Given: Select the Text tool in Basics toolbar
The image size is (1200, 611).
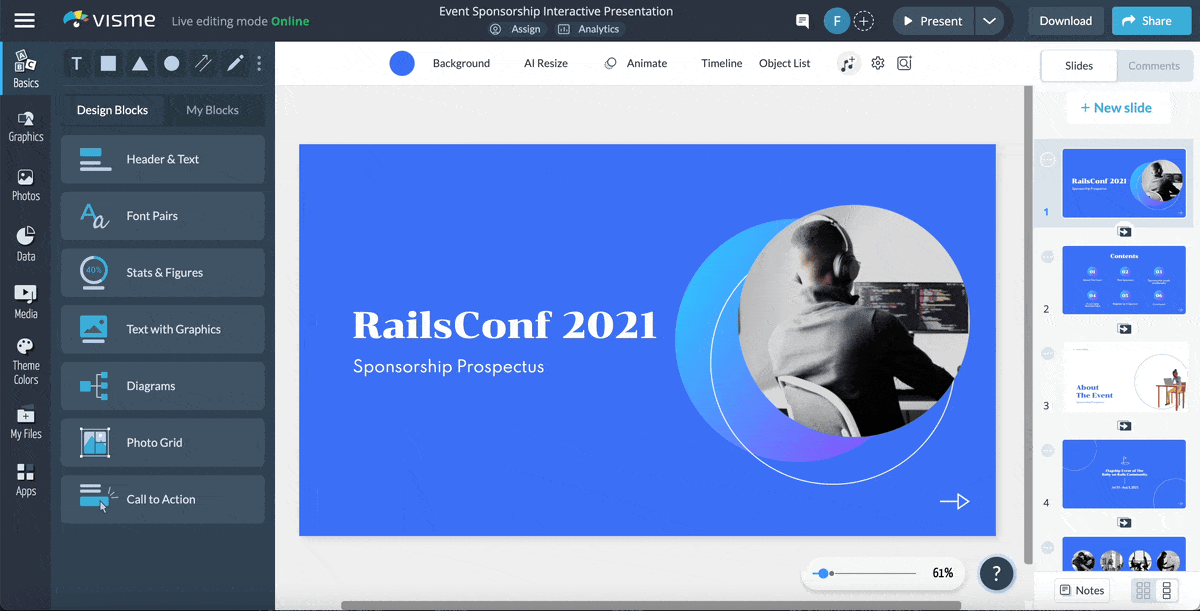Looking at the screenshot, I should 77,64.
